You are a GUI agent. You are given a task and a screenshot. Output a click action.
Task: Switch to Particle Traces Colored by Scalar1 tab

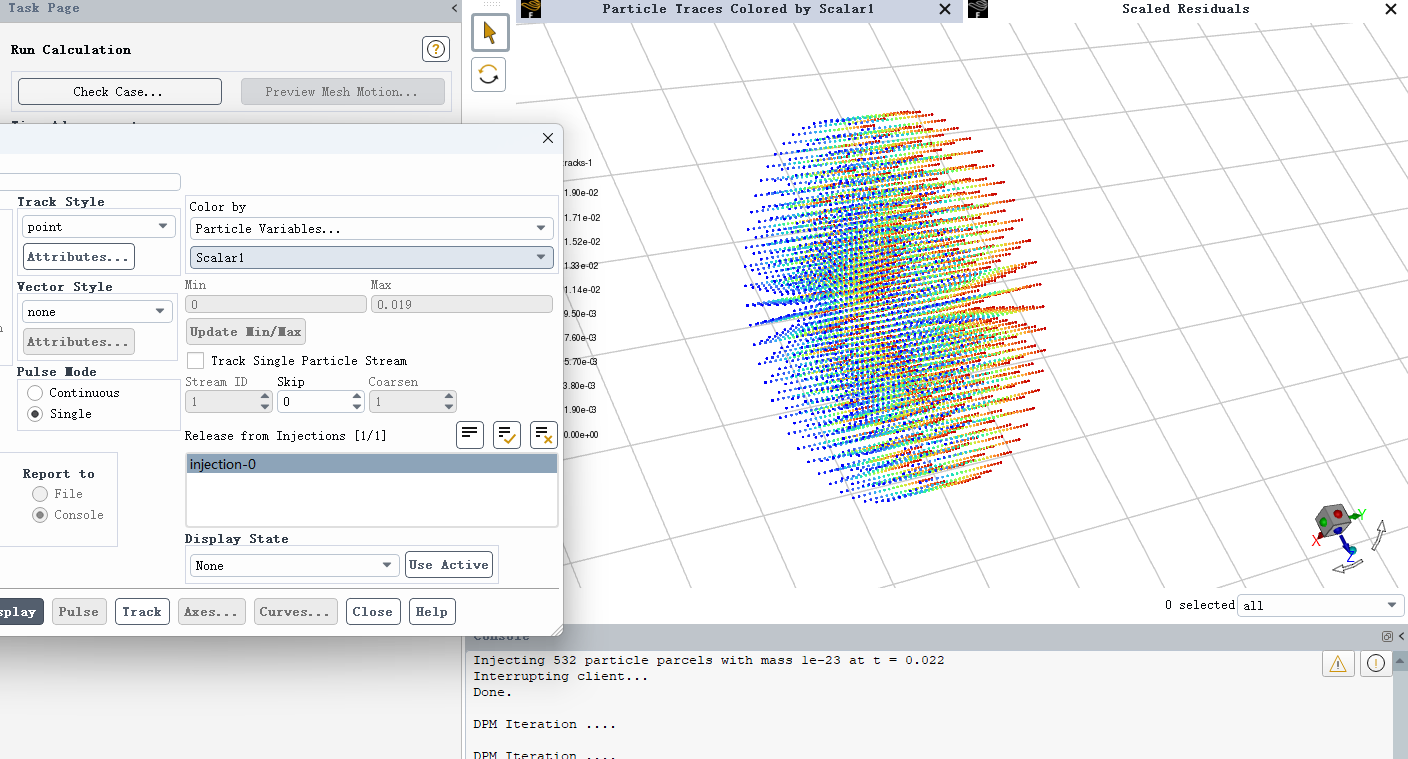[738, 9]
